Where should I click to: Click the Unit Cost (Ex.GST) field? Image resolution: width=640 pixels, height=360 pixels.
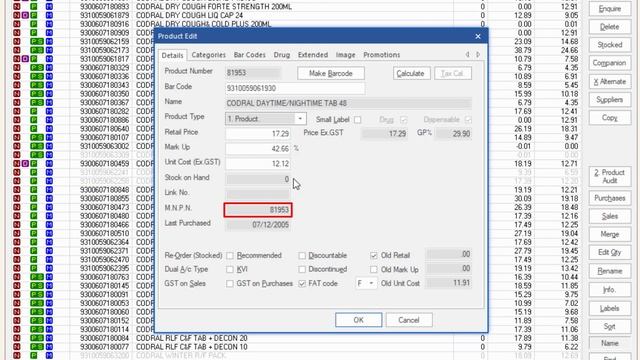point(258,164)
